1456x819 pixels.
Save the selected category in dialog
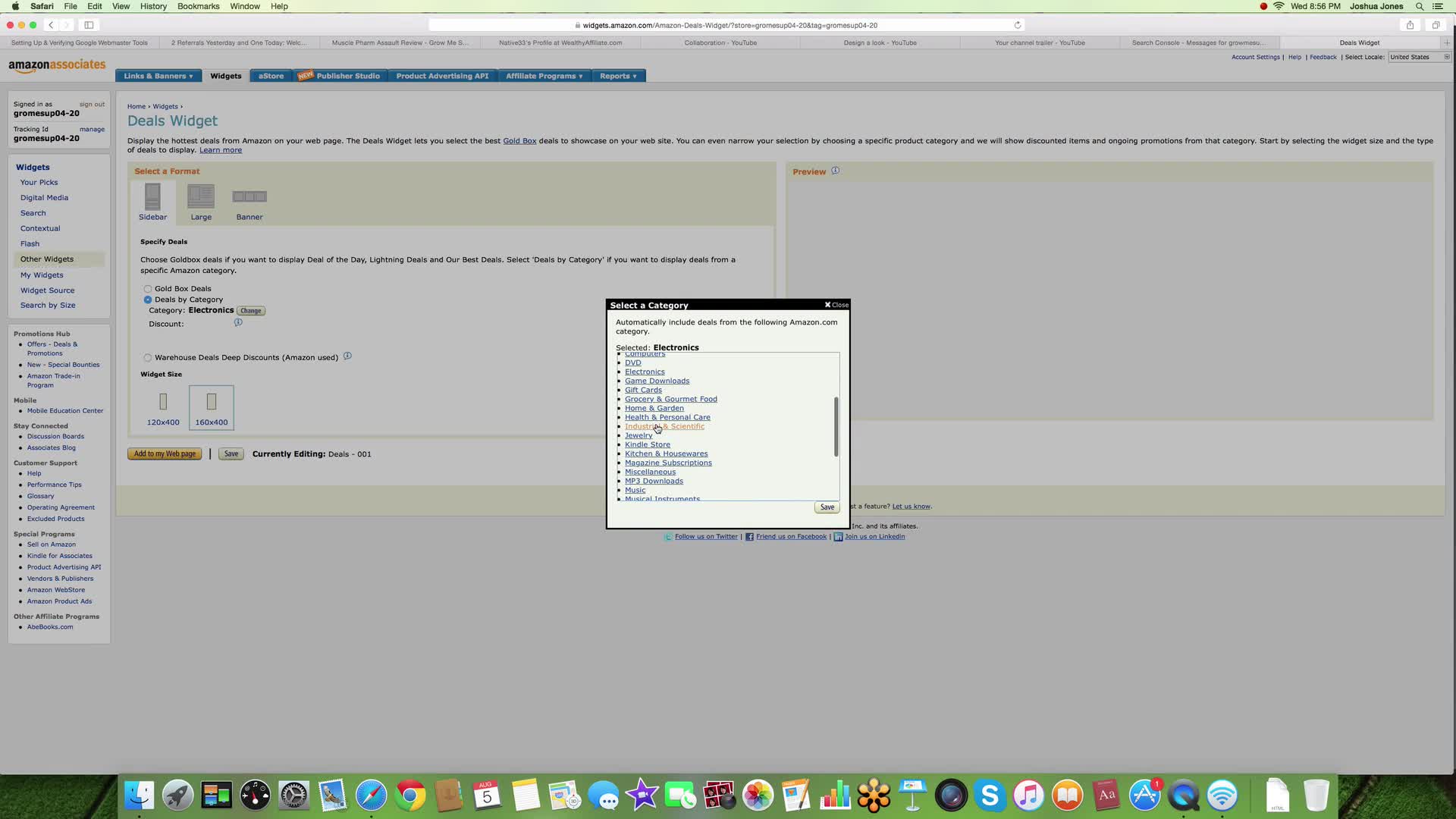[827, 507]
